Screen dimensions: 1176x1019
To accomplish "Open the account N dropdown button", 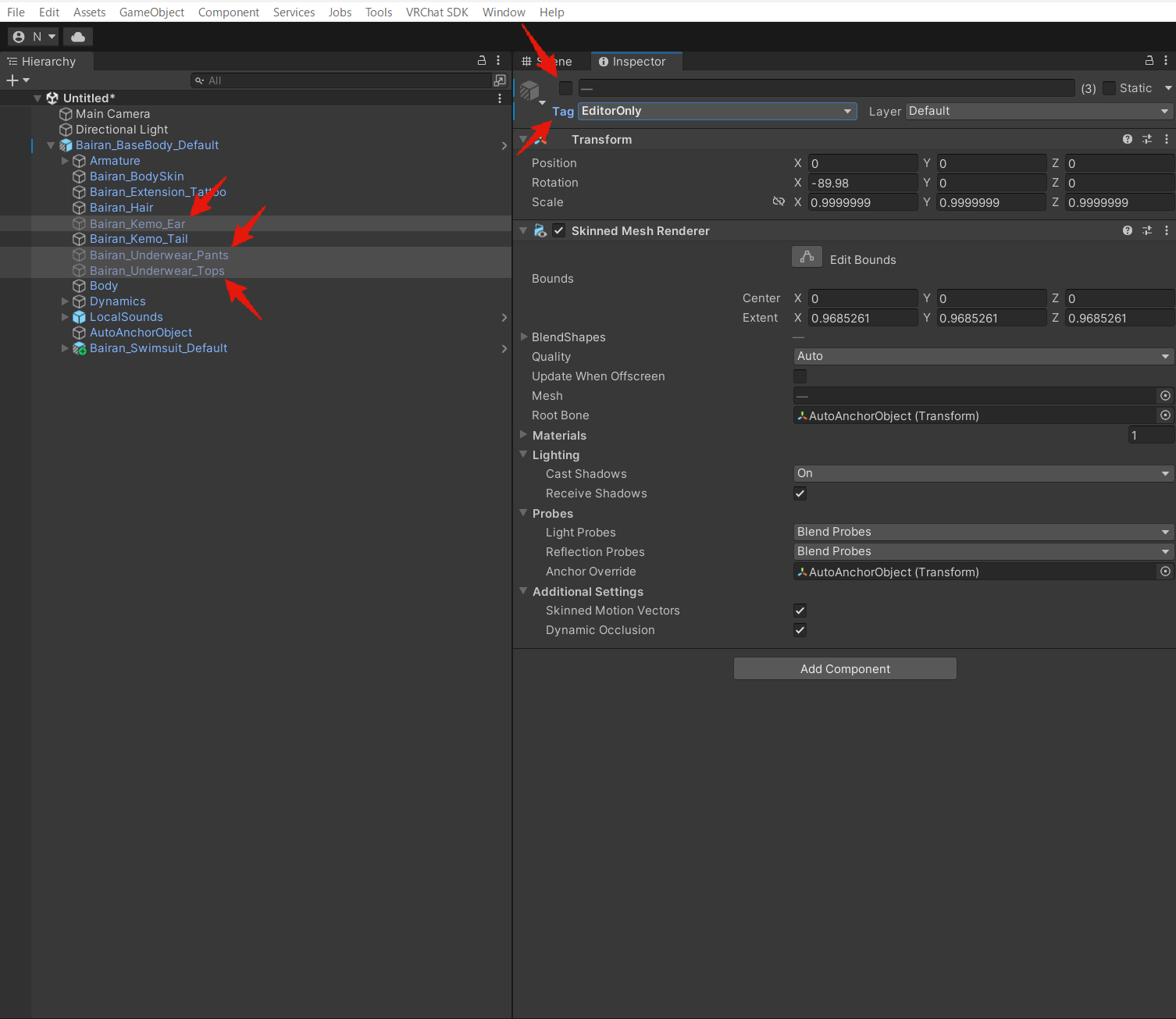I will [34, 37].
